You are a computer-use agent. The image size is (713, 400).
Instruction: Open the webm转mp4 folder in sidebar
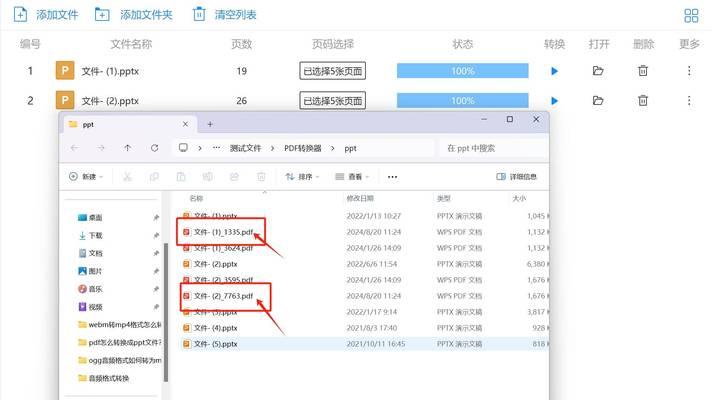(x=120, y=325)
